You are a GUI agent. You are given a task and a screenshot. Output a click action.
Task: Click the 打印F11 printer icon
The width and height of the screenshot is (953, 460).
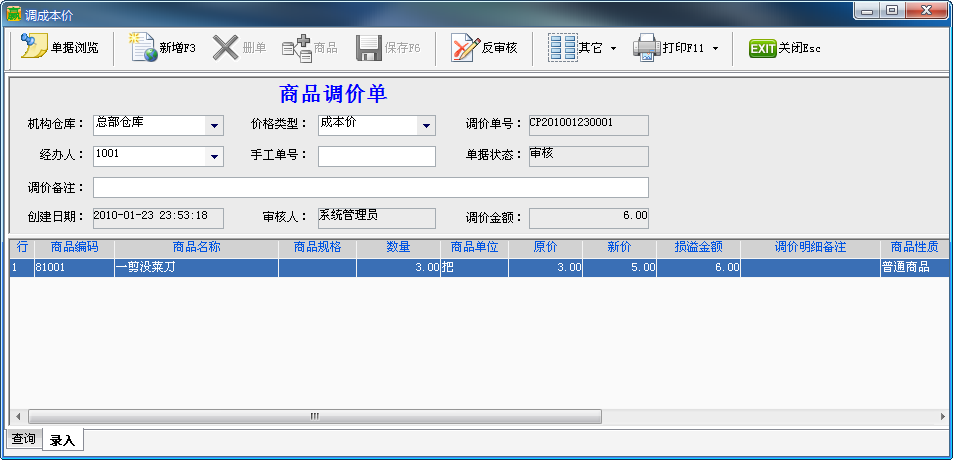tap(647, 48)
